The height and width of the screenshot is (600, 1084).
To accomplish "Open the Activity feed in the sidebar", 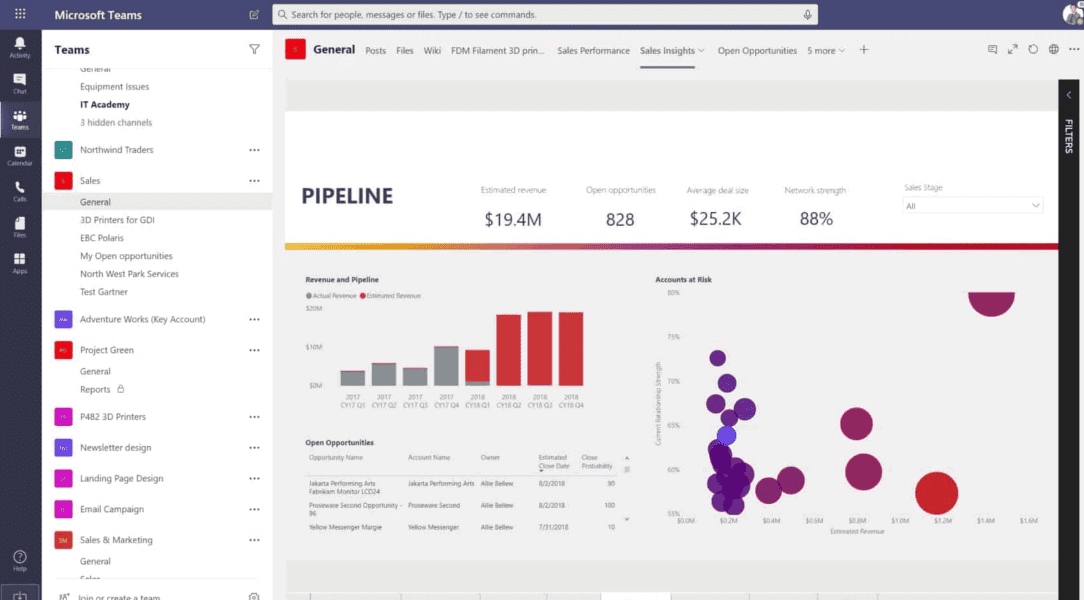I will (x=20, y=46).
